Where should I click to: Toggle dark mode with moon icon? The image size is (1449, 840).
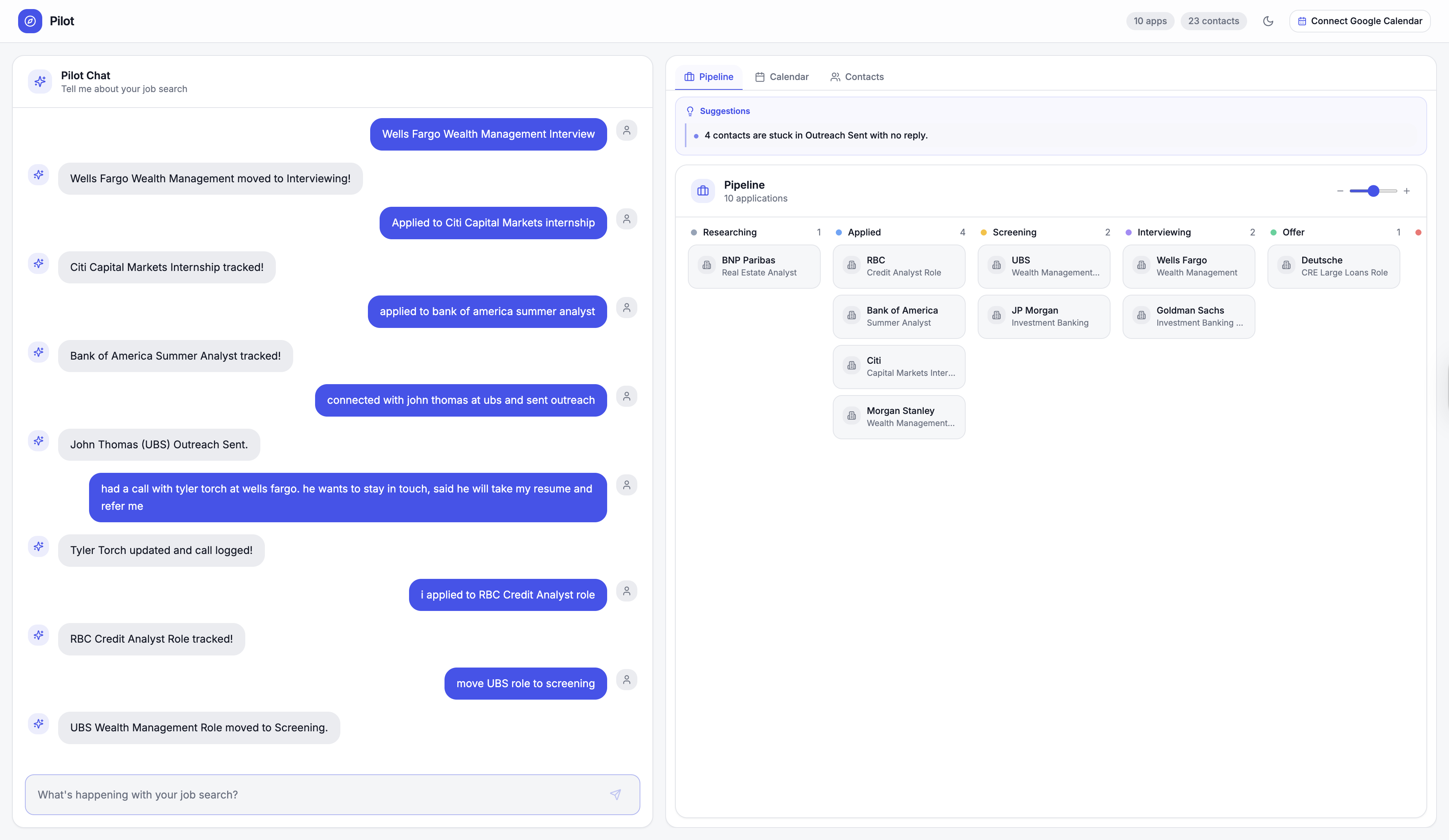point(1268,21)
